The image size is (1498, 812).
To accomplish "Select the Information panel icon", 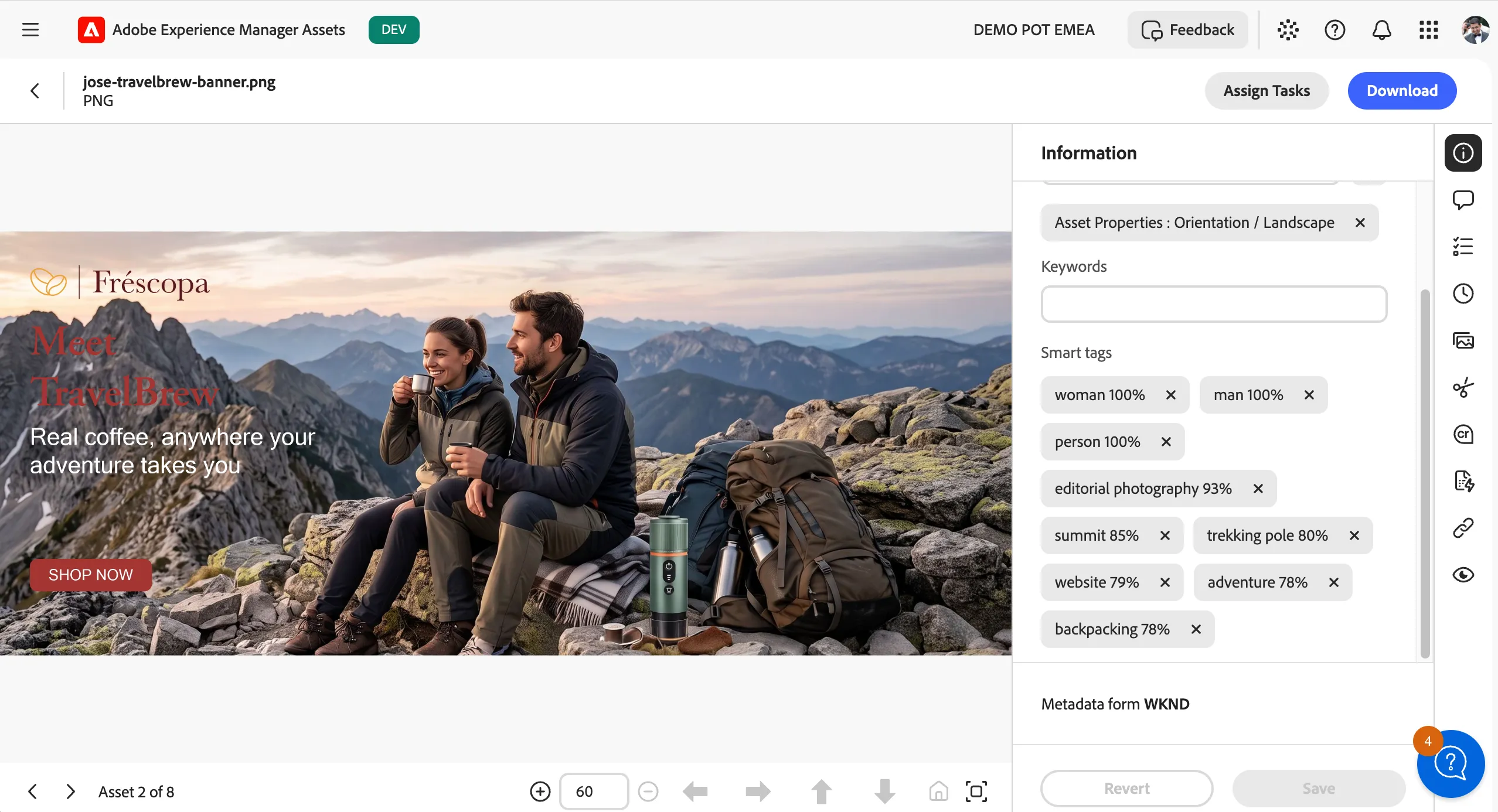I will [x=1463, y=153].
